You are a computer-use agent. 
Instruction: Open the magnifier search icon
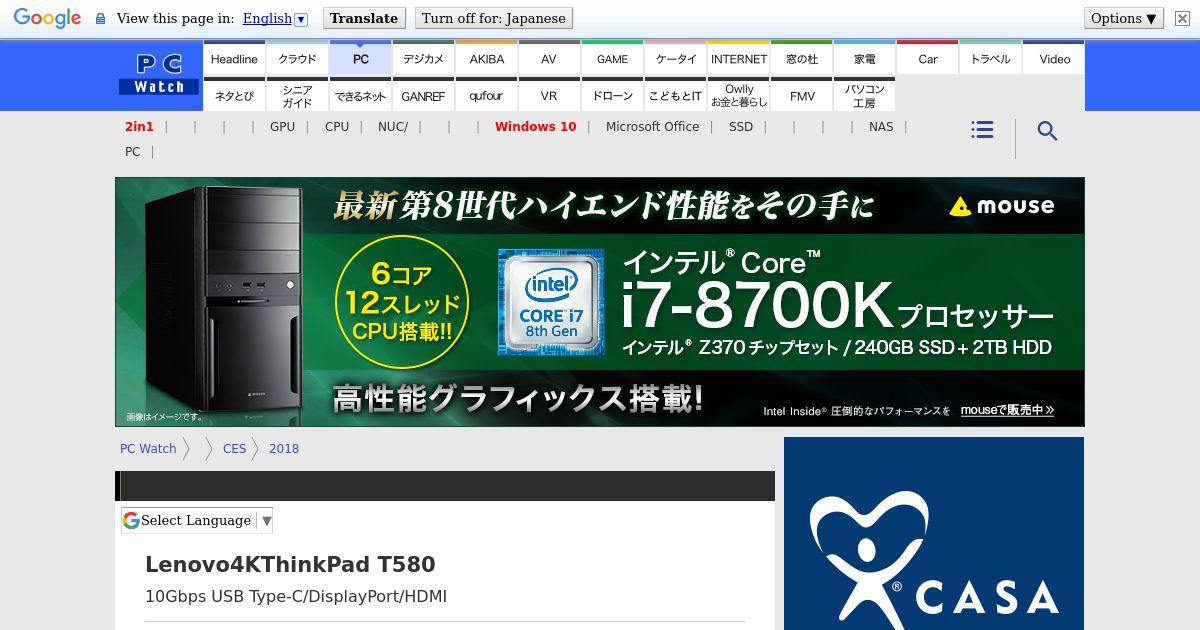1047,131
